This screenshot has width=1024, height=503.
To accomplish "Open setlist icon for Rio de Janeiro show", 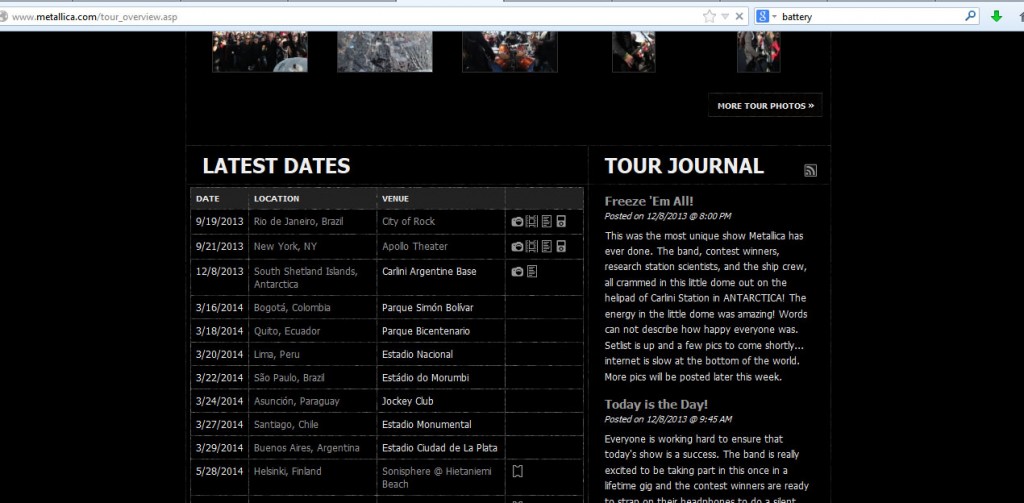I will pos(547,221).
